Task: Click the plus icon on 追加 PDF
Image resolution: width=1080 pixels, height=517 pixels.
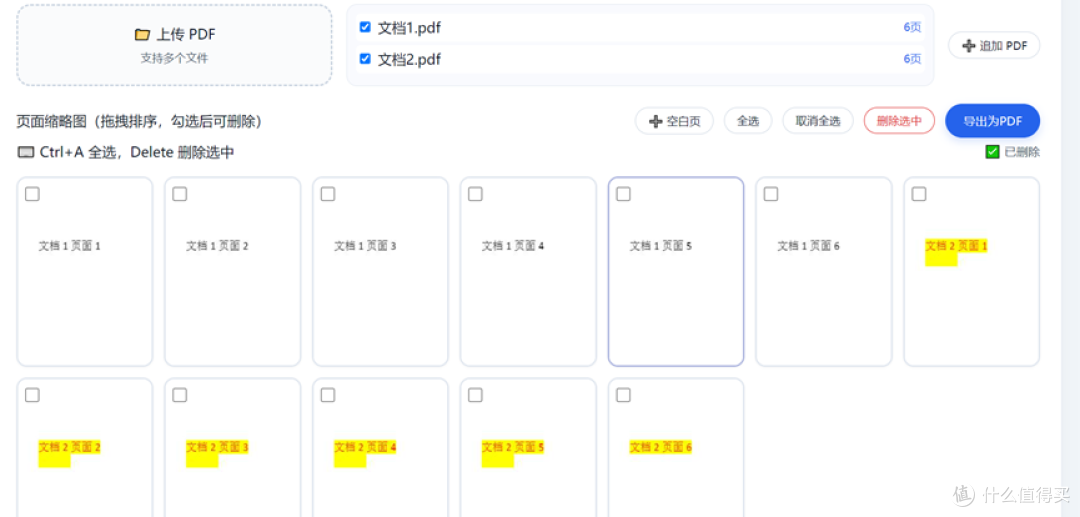Action: [x=968, y=46]
